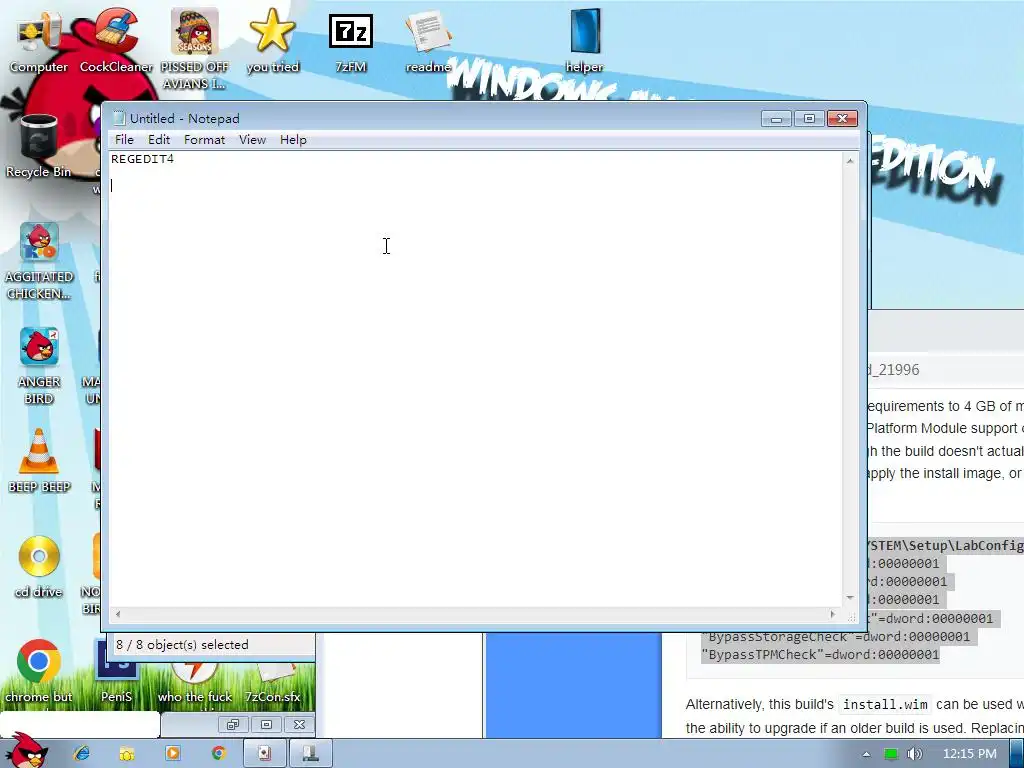Select the cd drive disc icon
The height and width of the screenshot is (768, 1024).
(39, 566)
